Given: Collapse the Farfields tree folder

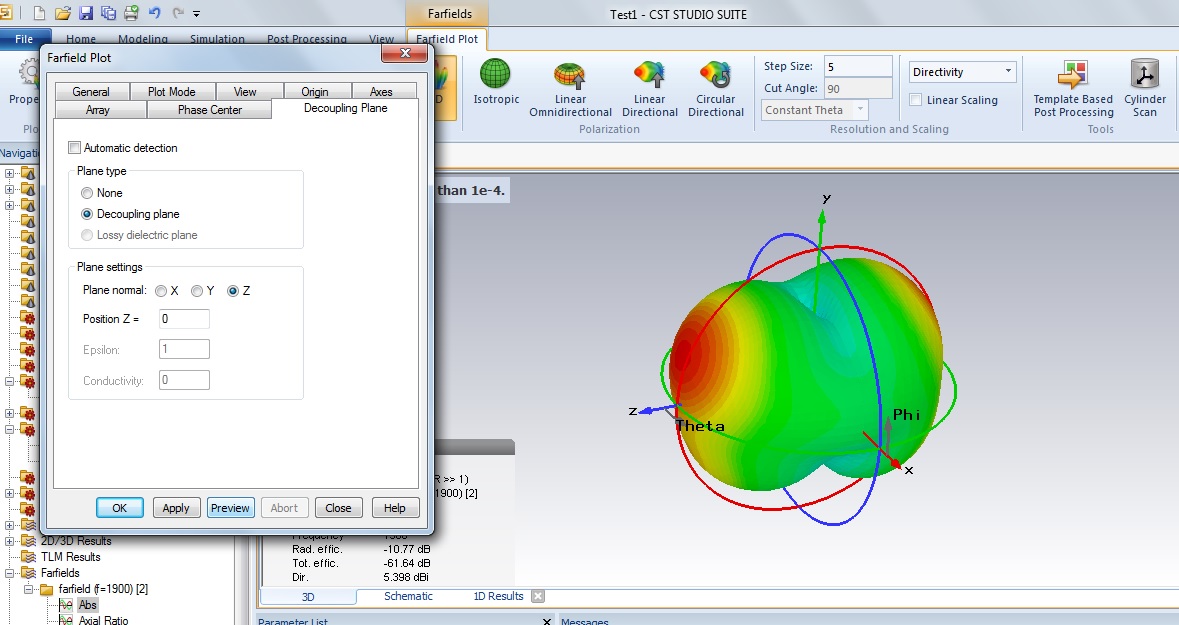Looking at the screenshot, I should click(10, 573).
